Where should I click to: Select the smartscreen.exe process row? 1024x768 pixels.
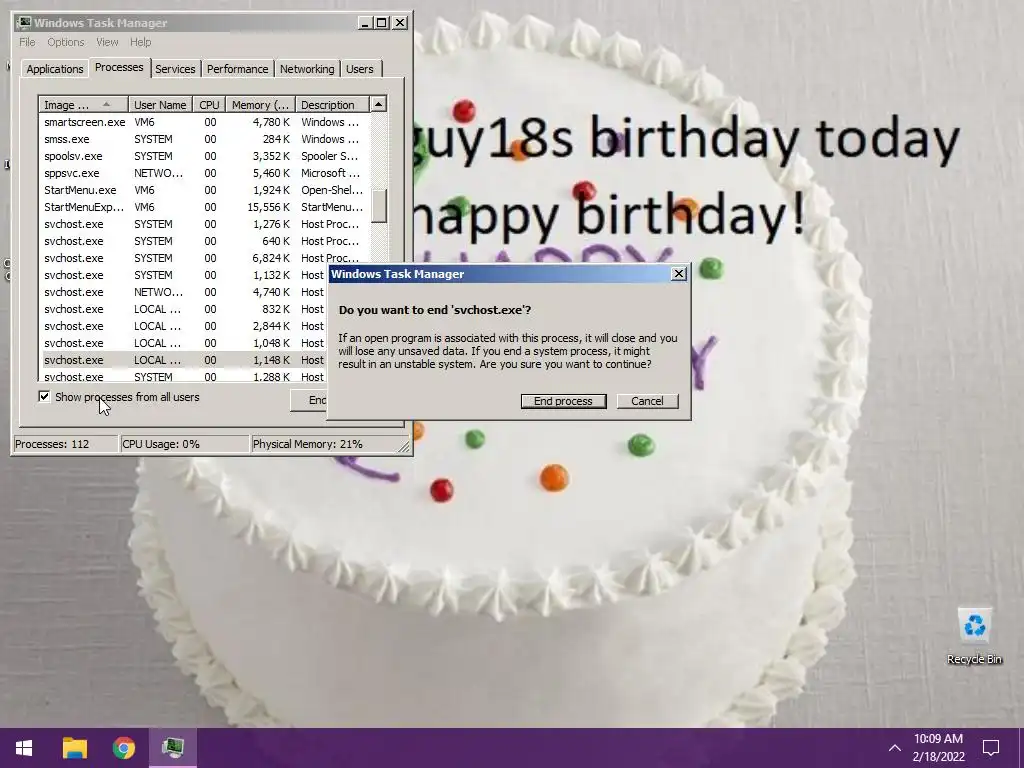click(204, 122)
